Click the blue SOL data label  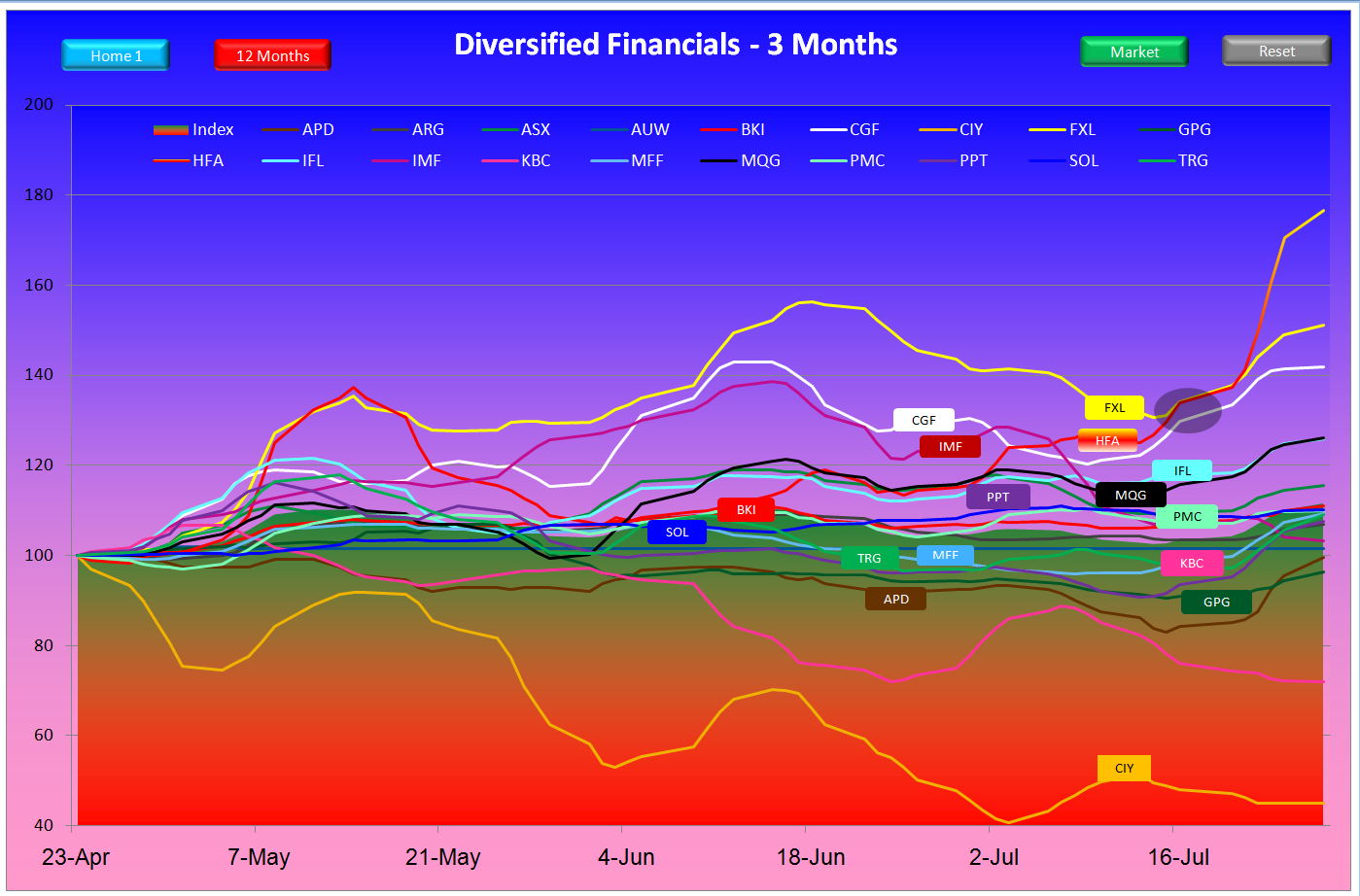677,532
